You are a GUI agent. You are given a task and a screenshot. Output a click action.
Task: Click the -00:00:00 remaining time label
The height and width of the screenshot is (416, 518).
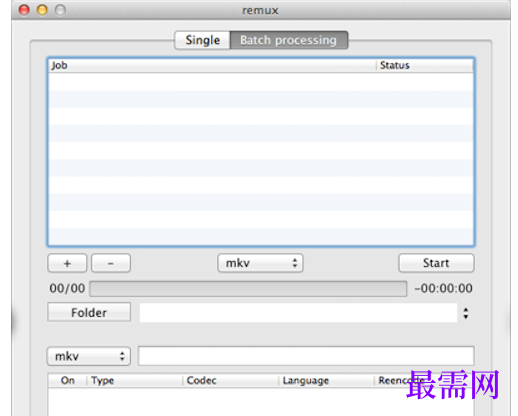click(443, 288)
